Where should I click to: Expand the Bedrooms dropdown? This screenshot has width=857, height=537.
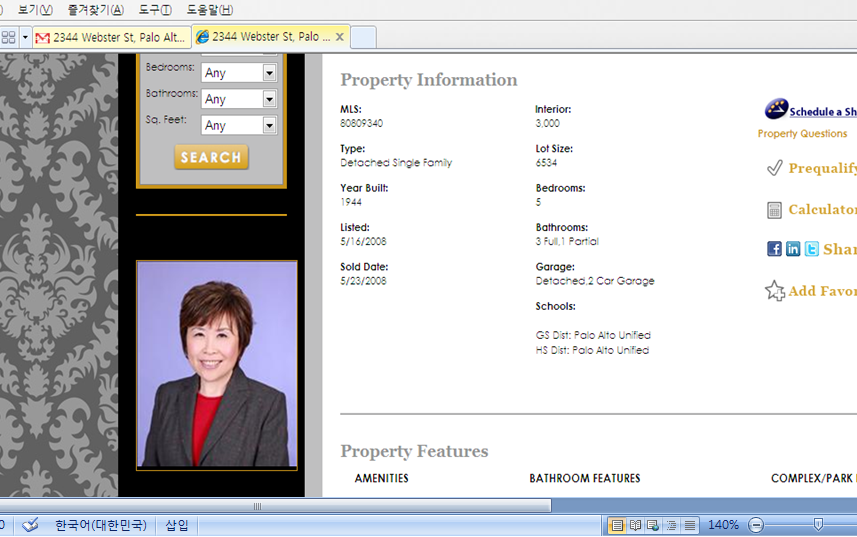[269, 73]
